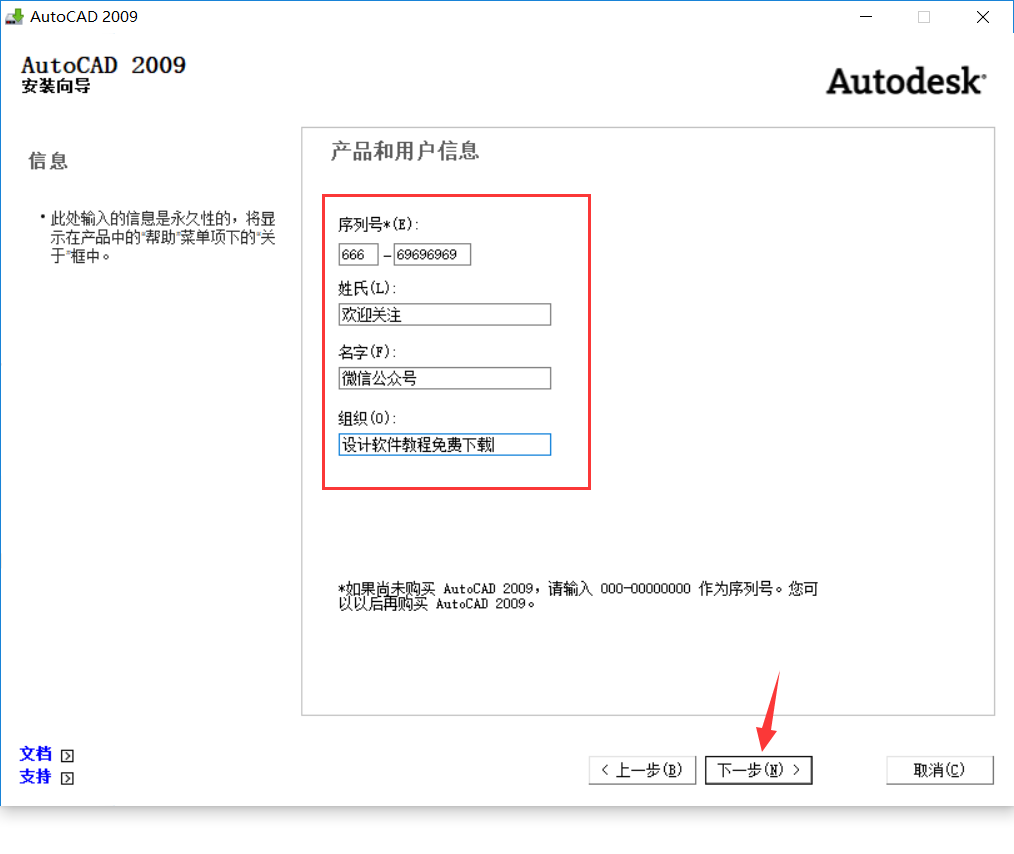Select the 姓氏 field with 欢迎关注
Viewport: 1014px width, 854px height.
[x=444, y=315]
